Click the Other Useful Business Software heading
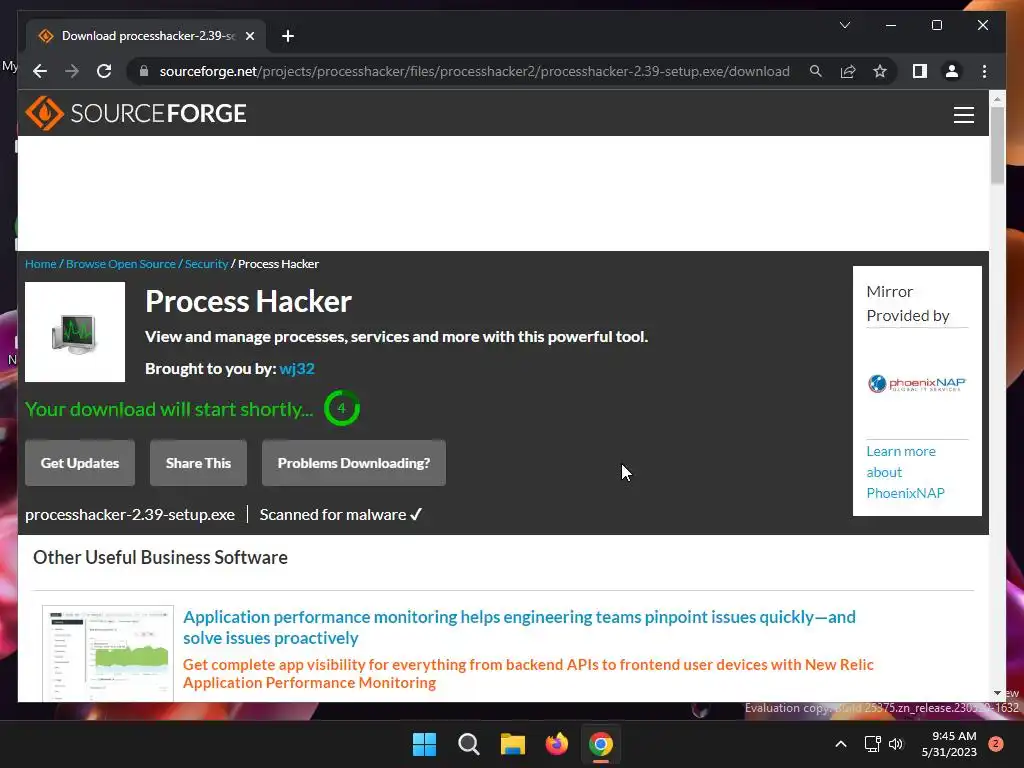This screenshot has height=768, width=1024. (x=161, y=557)
